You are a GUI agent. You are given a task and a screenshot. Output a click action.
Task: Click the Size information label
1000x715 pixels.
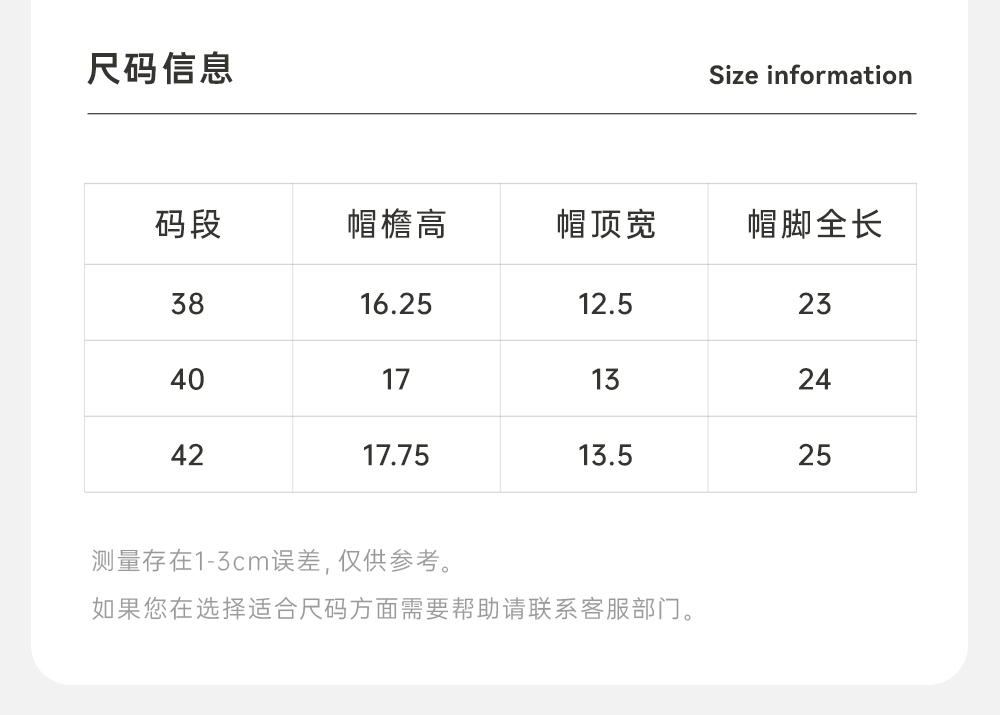point(810,75)
